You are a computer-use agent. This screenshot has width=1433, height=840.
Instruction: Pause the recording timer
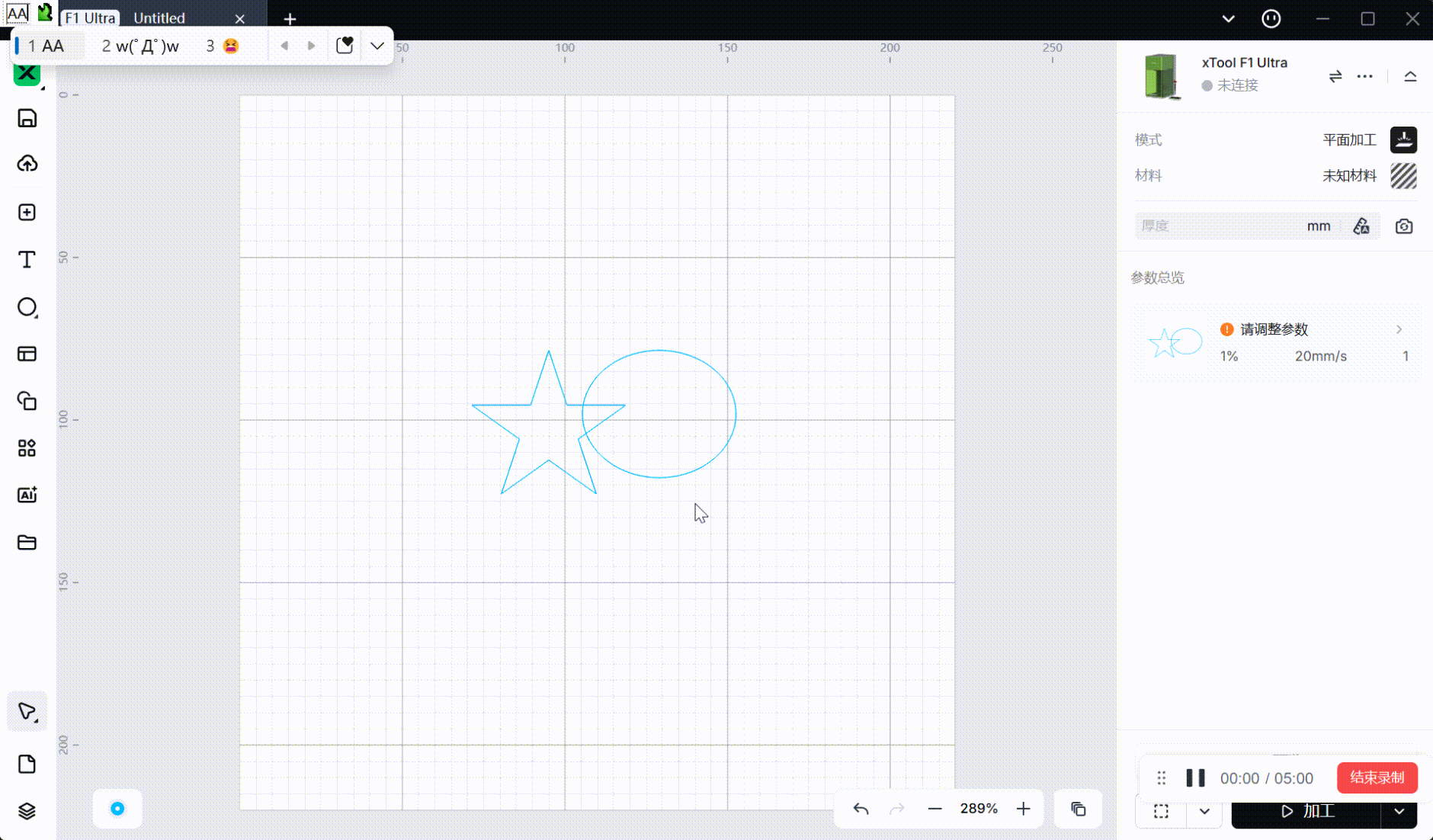coord(1194,777)
